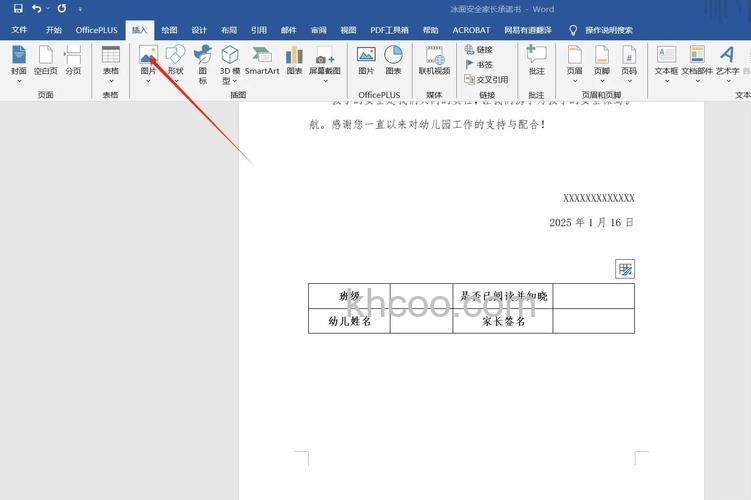Insert online video with 联机视频

434,61
